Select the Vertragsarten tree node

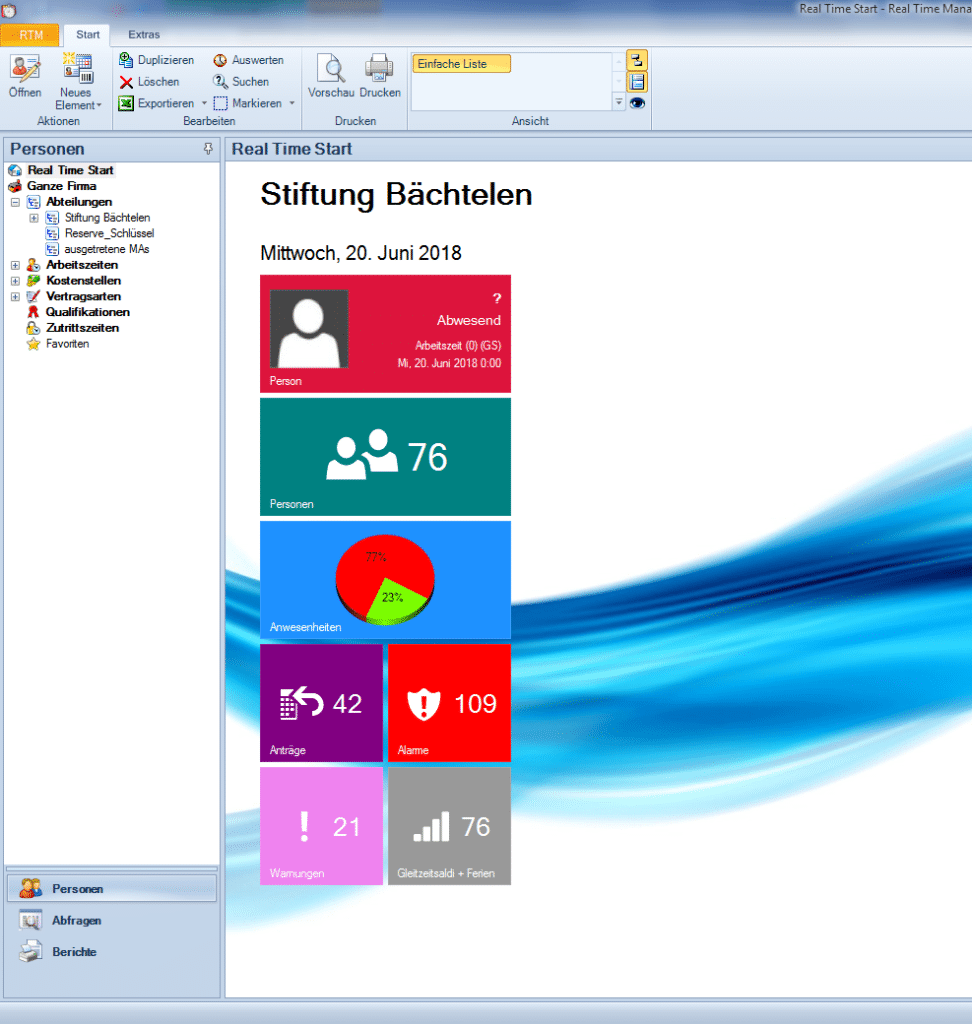coord(83,296)
